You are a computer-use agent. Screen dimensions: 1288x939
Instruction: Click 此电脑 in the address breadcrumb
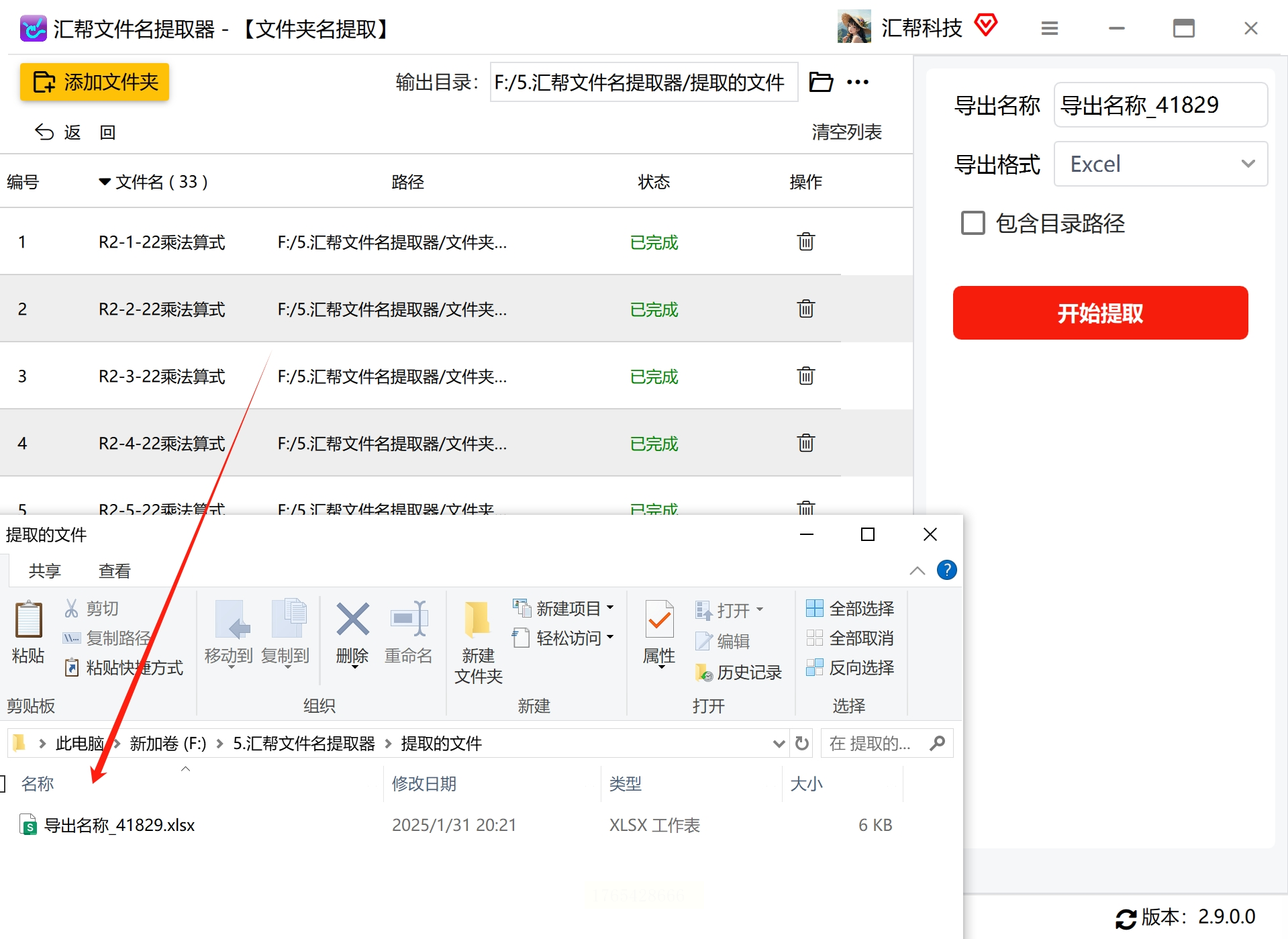coord(79,743)
